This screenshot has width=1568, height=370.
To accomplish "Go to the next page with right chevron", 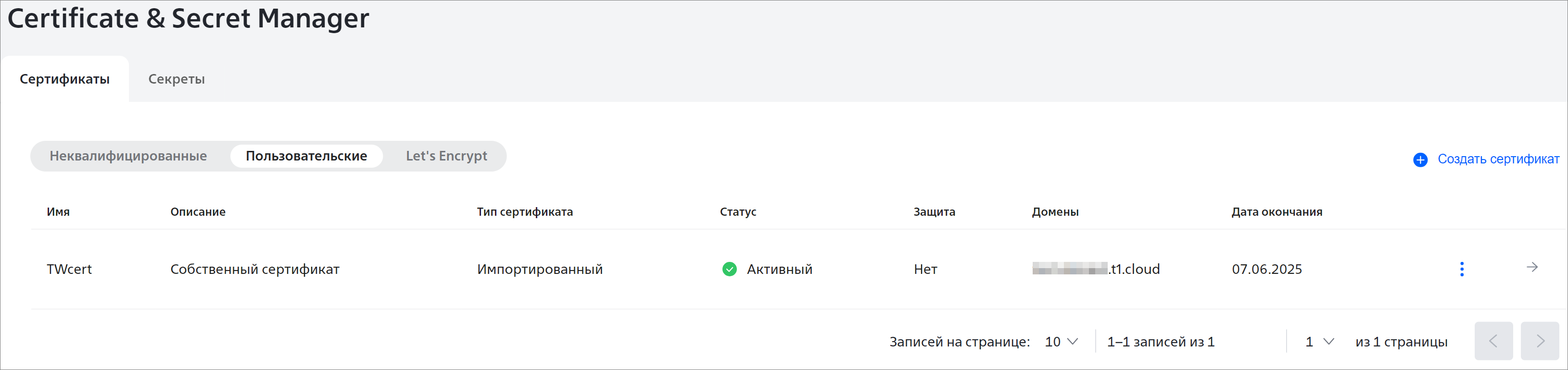I will [x=1540, y=341].
